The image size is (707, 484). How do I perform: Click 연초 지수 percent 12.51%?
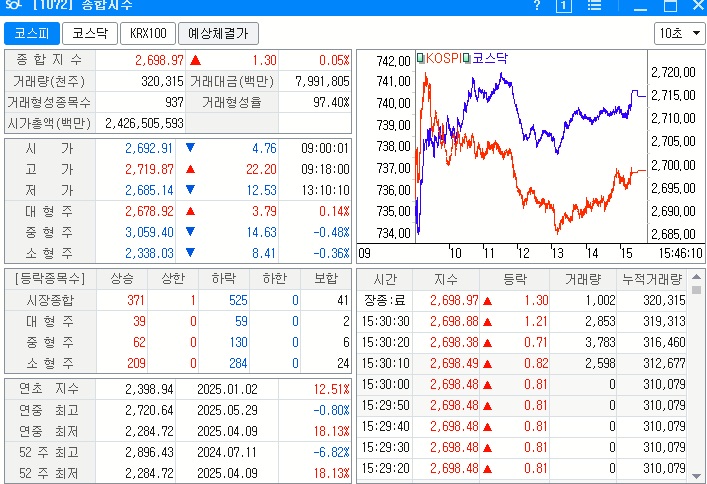click(x=331, y=389)
